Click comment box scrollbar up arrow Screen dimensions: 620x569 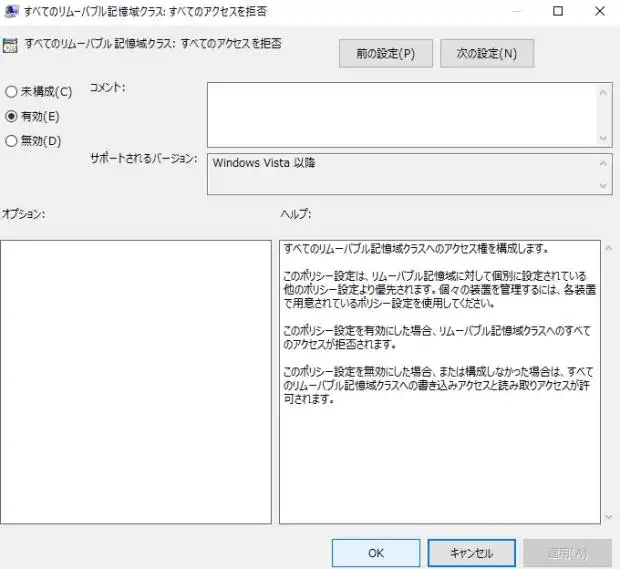click(x=603, y=93)
